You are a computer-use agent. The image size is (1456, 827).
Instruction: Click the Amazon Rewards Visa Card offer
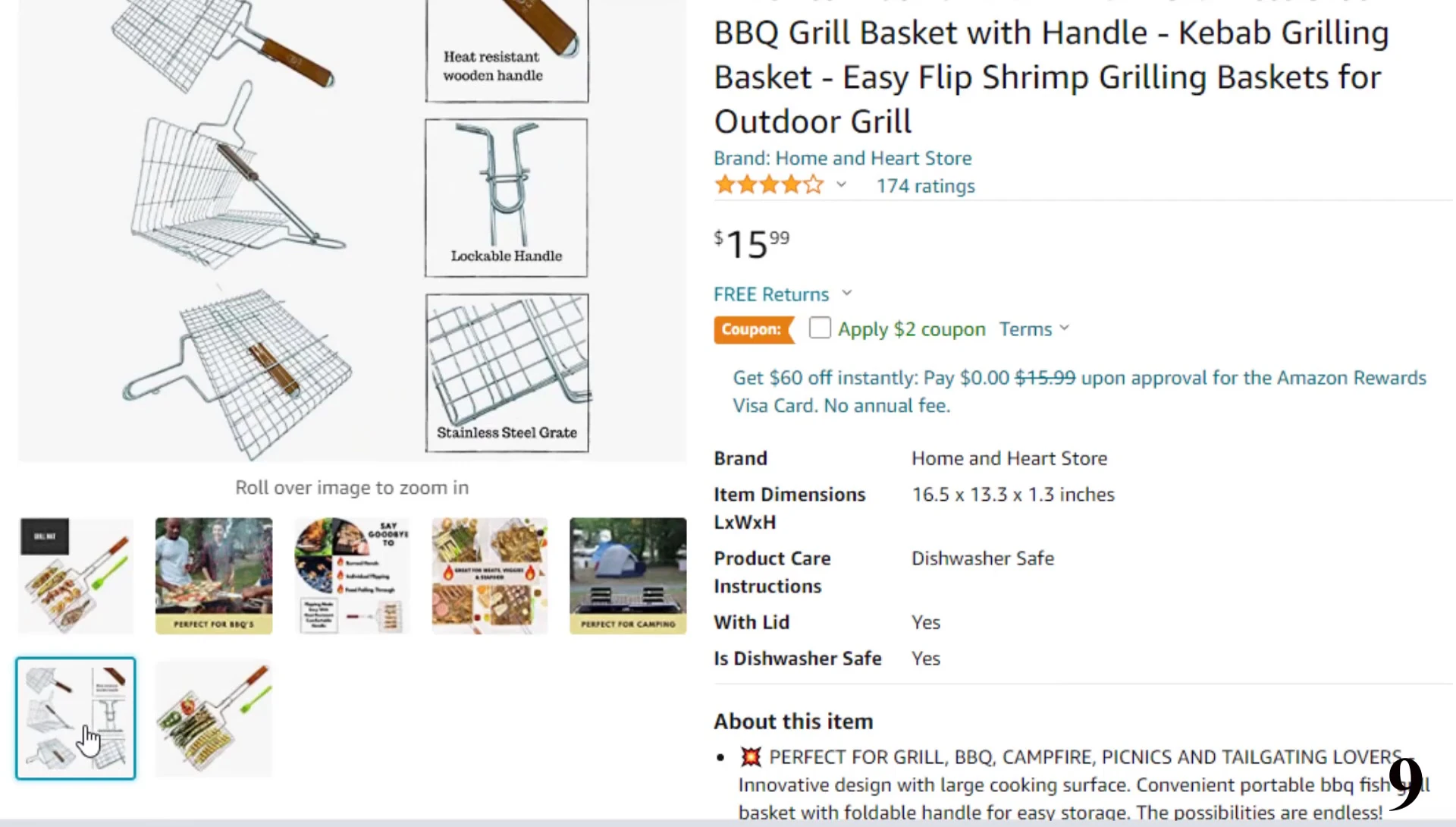[1079, 391]
